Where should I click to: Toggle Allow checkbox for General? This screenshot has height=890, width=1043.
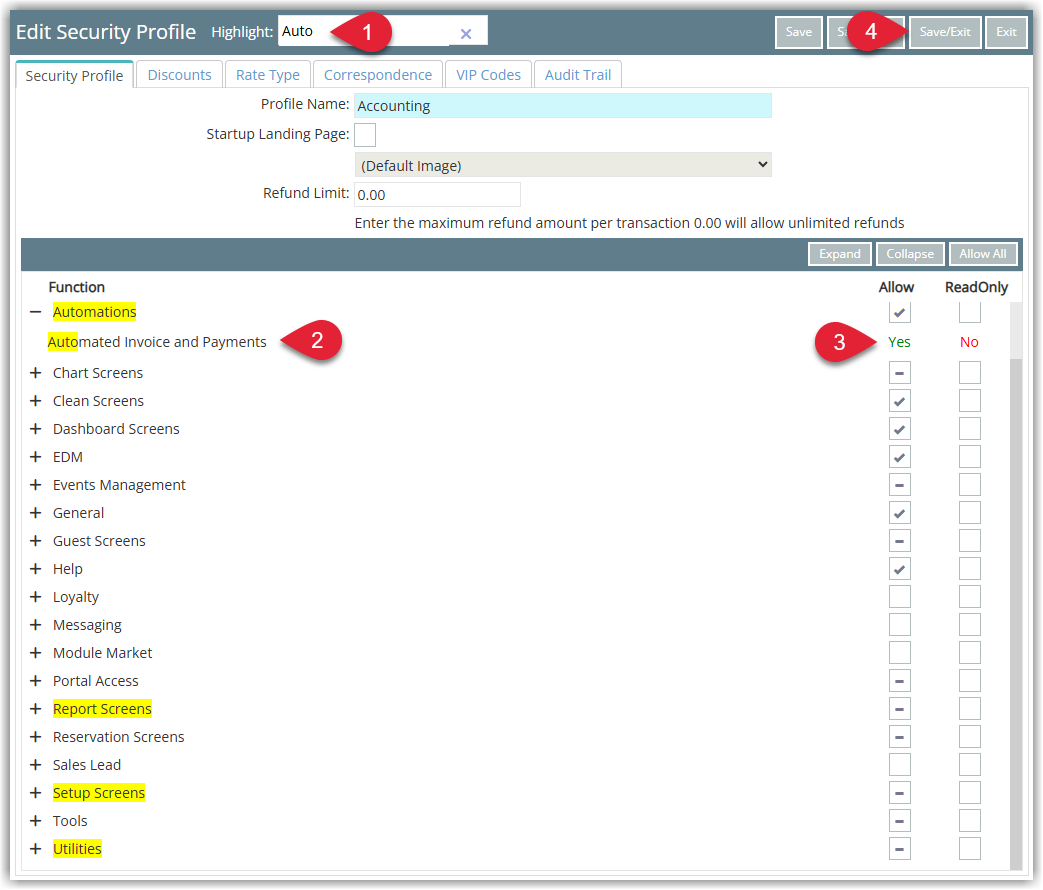899,513
